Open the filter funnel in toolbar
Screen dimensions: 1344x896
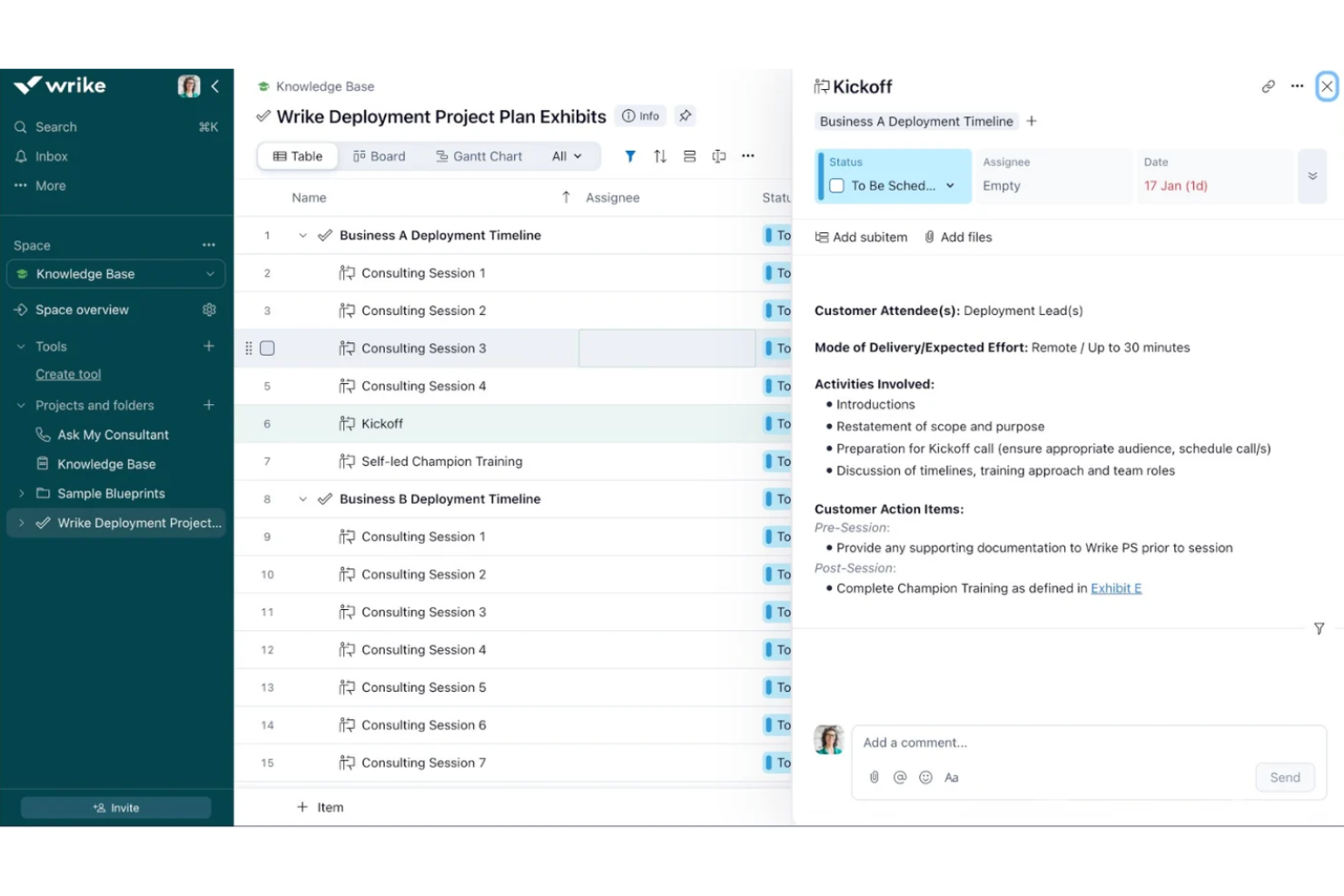(x=630, y=156)
